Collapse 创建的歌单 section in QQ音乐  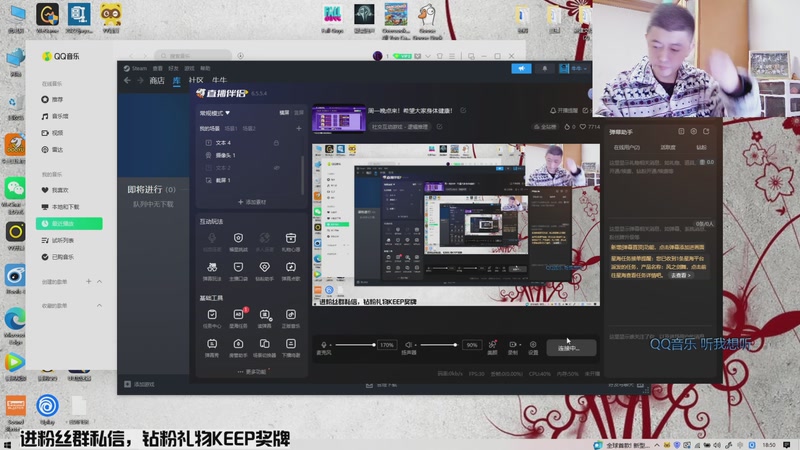99,282
